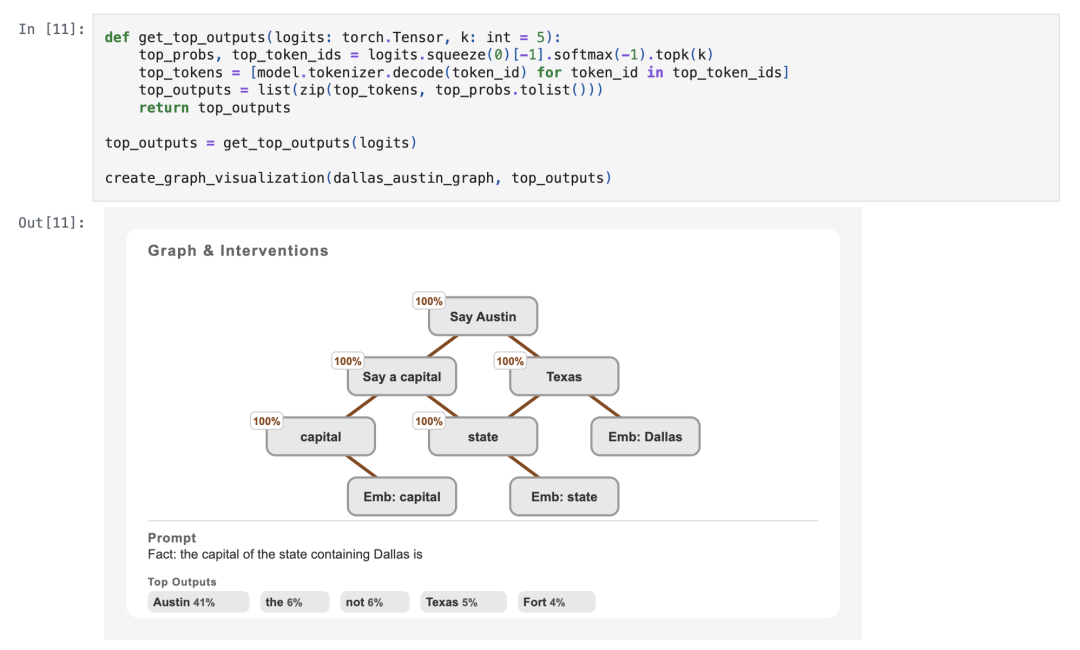Image resolution: width=1080 pixels, height=650 pixels.
Task: Click the 100% badge on the state node
Action: coord(429,421)
